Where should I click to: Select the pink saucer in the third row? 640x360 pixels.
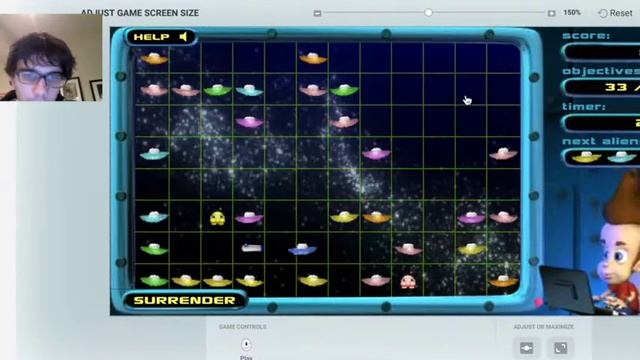click(x=345, y=121)
